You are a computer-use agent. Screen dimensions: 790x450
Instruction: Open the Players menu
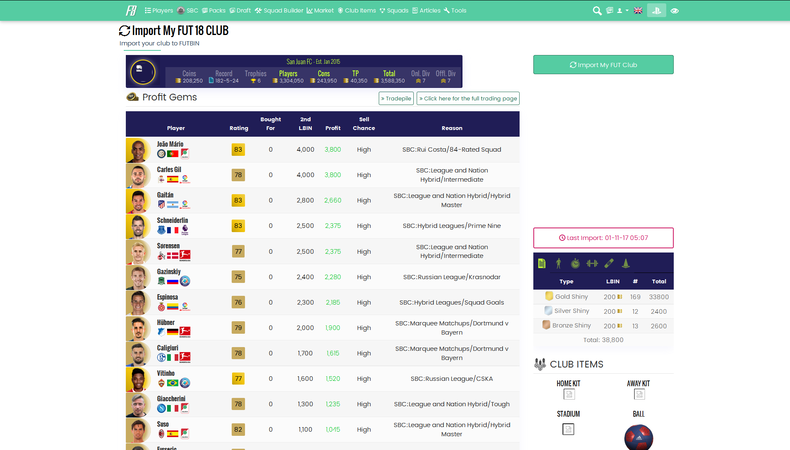(159, 10)
